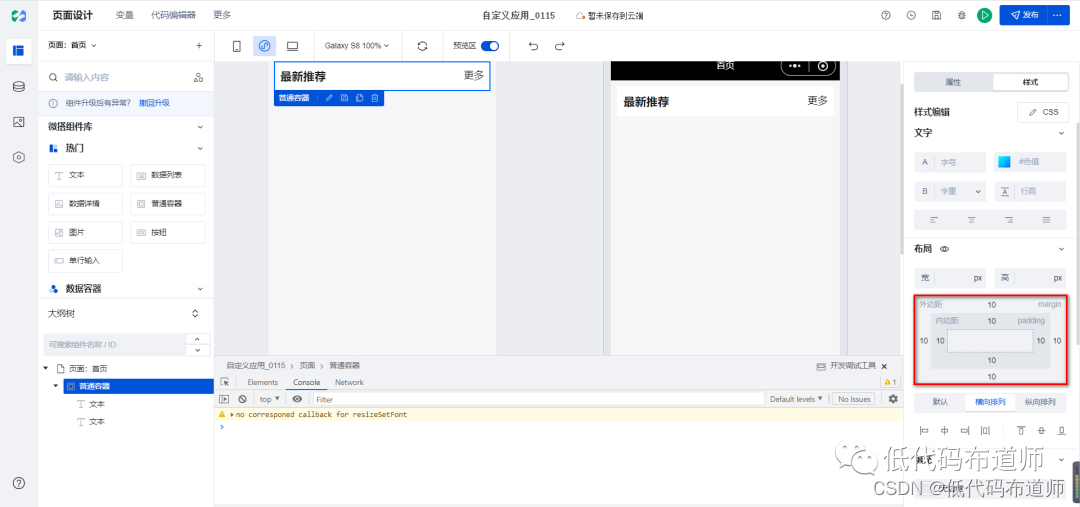Switch to devtools Elements tab
The image size is (1080, 507).
point(262,382)
